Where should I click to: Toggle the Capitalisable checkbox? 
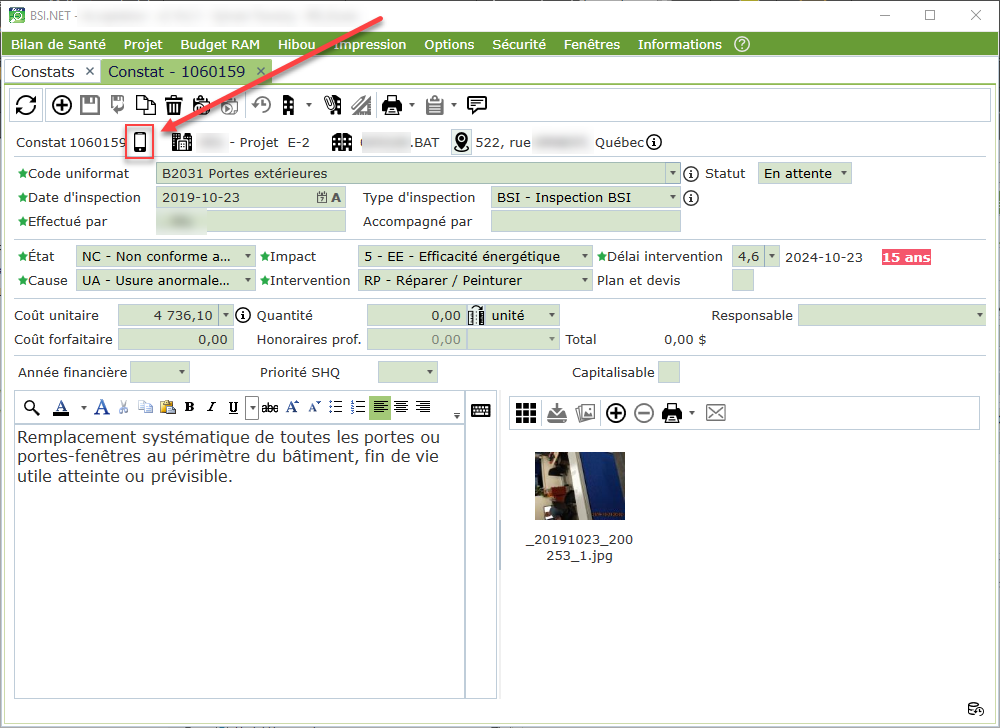(669, 373)
